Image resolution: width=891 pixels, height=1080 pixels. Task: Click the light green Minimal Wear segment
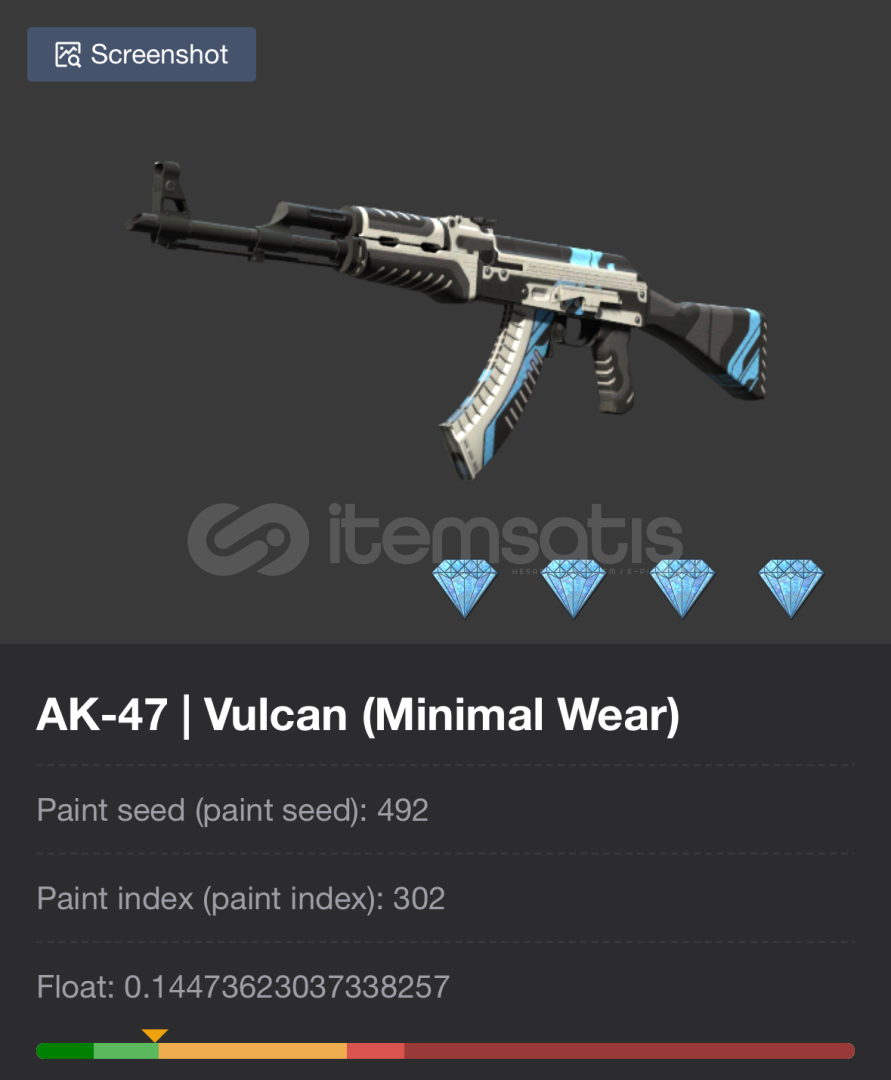(x=126, y=1051)
